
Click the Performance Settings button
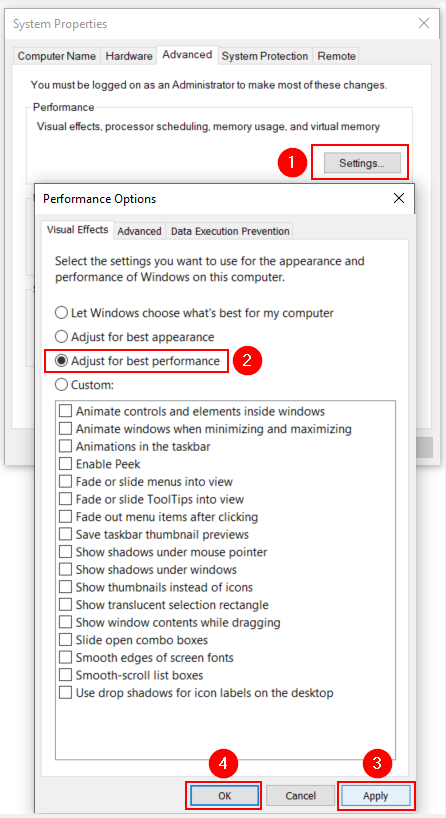pyautogui.click(x=362, y=163)
